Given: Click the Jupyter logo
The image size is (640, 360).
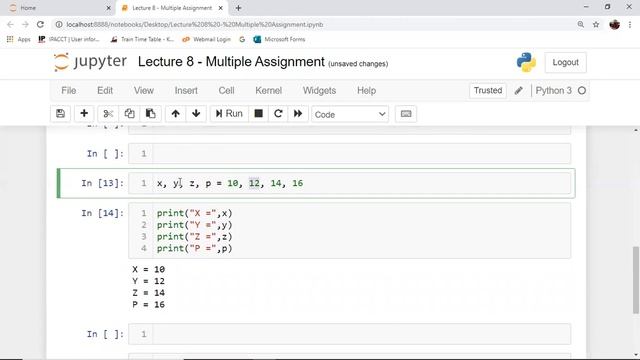Looking at the screenshot, I should coord(90,62).
